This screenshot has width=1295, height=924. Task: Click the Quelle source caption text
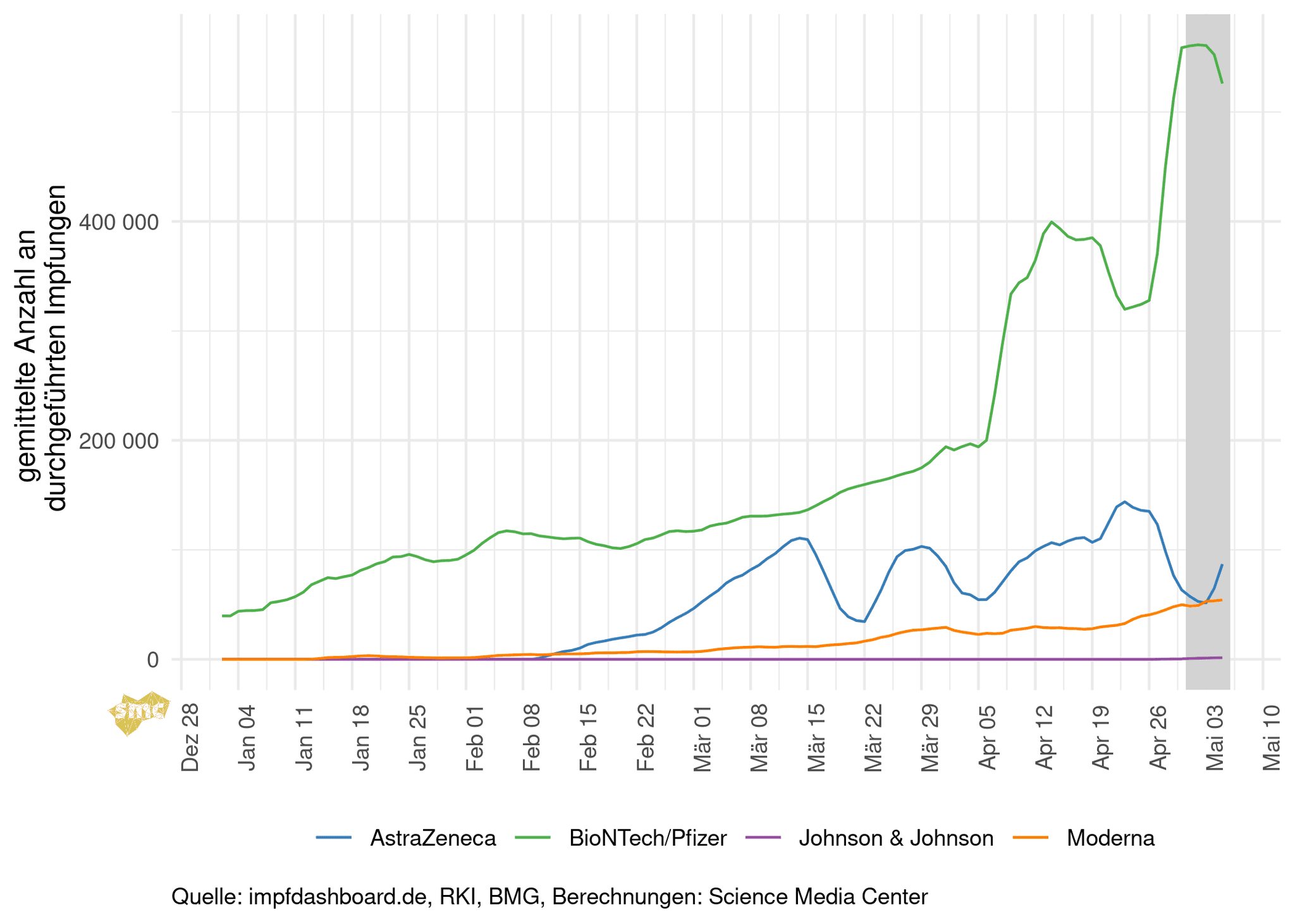pyautogui.click(x=549, y=896)
